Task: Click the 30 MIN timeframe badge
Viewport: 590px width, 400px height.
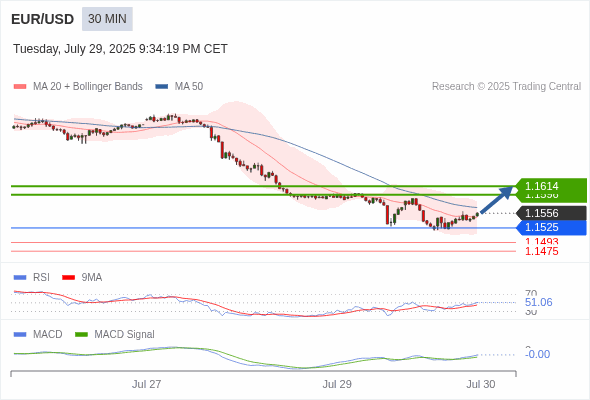Action: coord(107,19)
